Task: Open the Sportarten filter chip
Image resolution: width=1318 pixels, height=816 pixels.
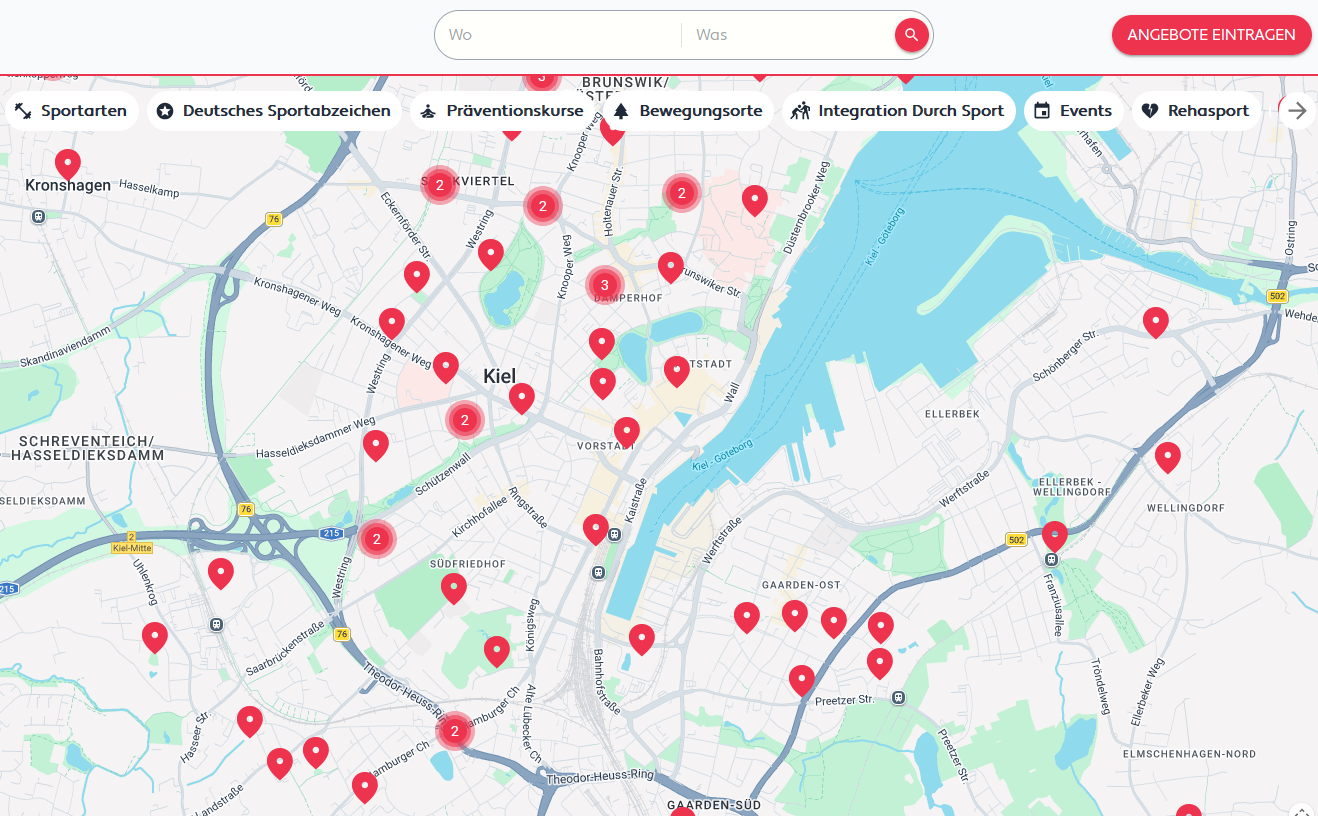Action: [71, 111]
